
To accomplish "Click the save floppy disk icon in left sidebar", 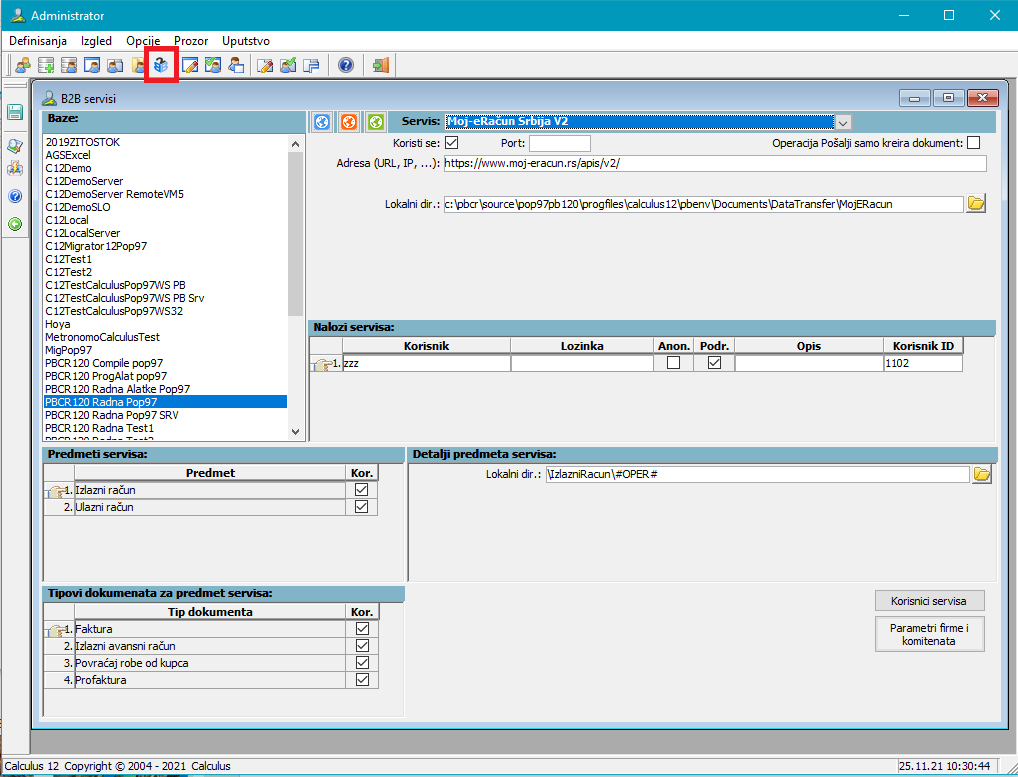I will [x=15, y=112].
